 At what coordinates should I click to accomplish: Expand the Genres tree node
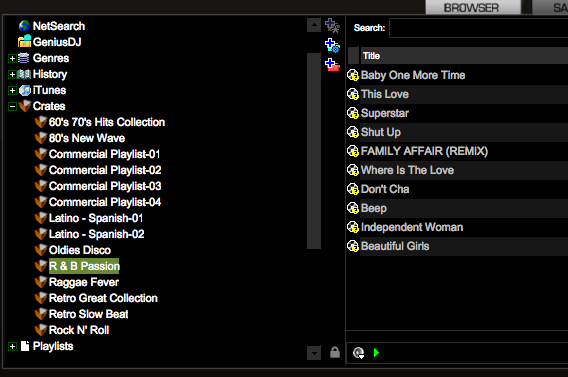pos(12,58)
